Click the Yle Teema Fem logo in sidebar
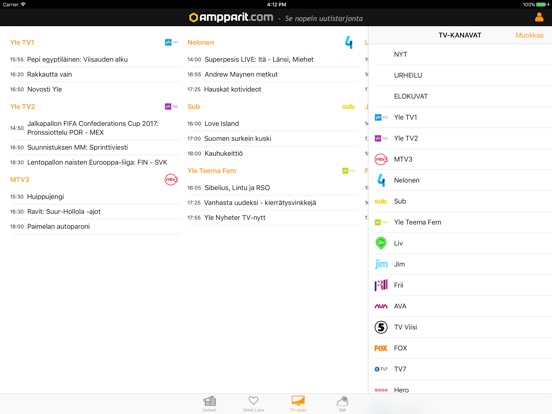Screen dimensions: 552x414 click(381, 222)
